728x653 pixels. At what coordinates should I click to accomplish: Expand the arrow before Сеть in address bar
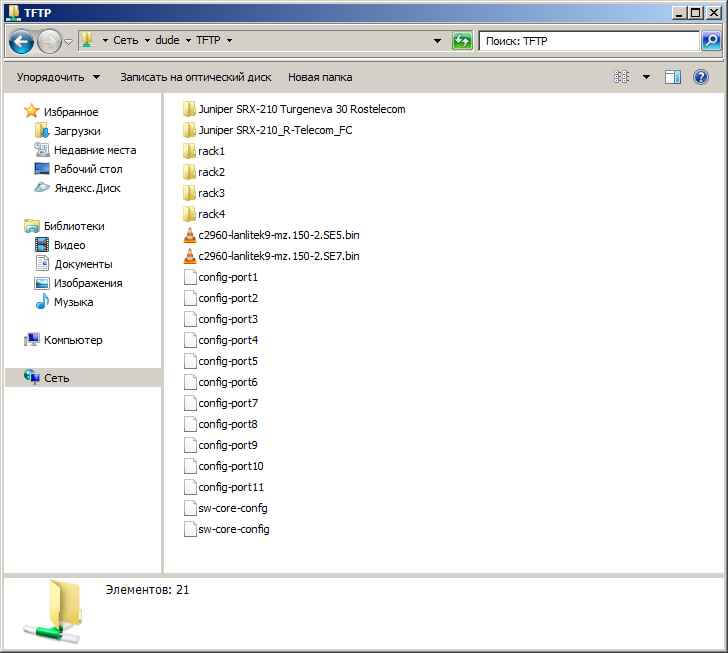[x=105, y=41]
